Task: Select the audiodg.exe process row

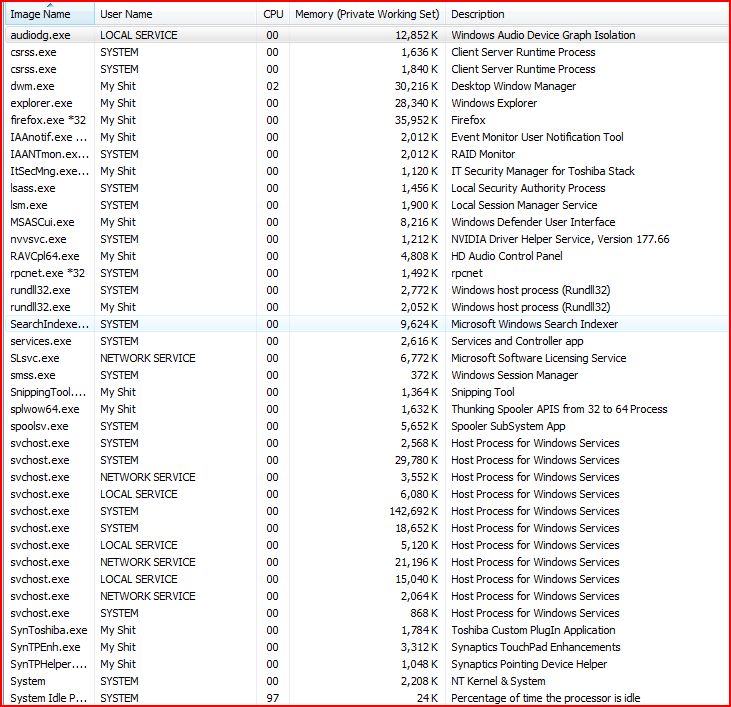Action: (x=367, y=35)
